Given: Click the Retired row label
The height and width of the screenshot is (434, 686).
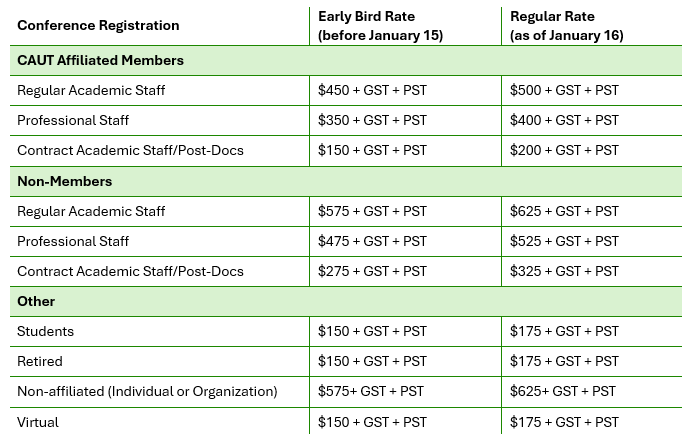Looking at the screenshot, I should point(40,361).
